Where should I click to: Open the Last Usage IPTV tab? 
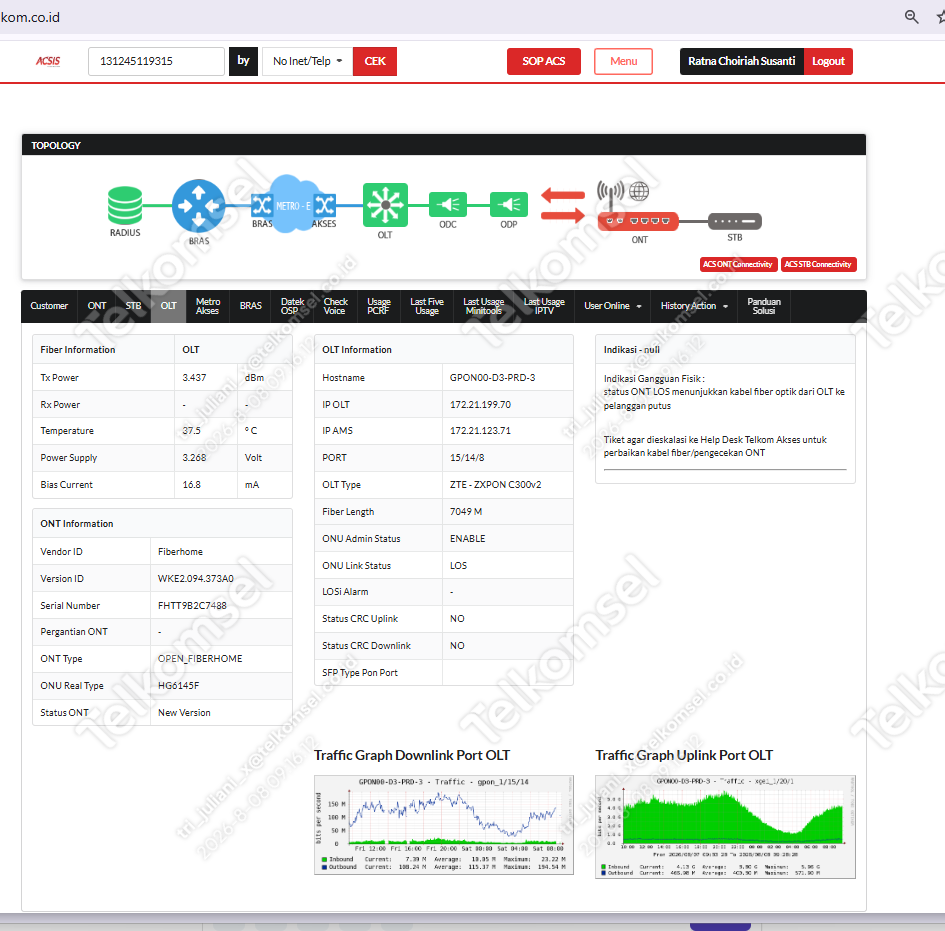coord(544,306)
